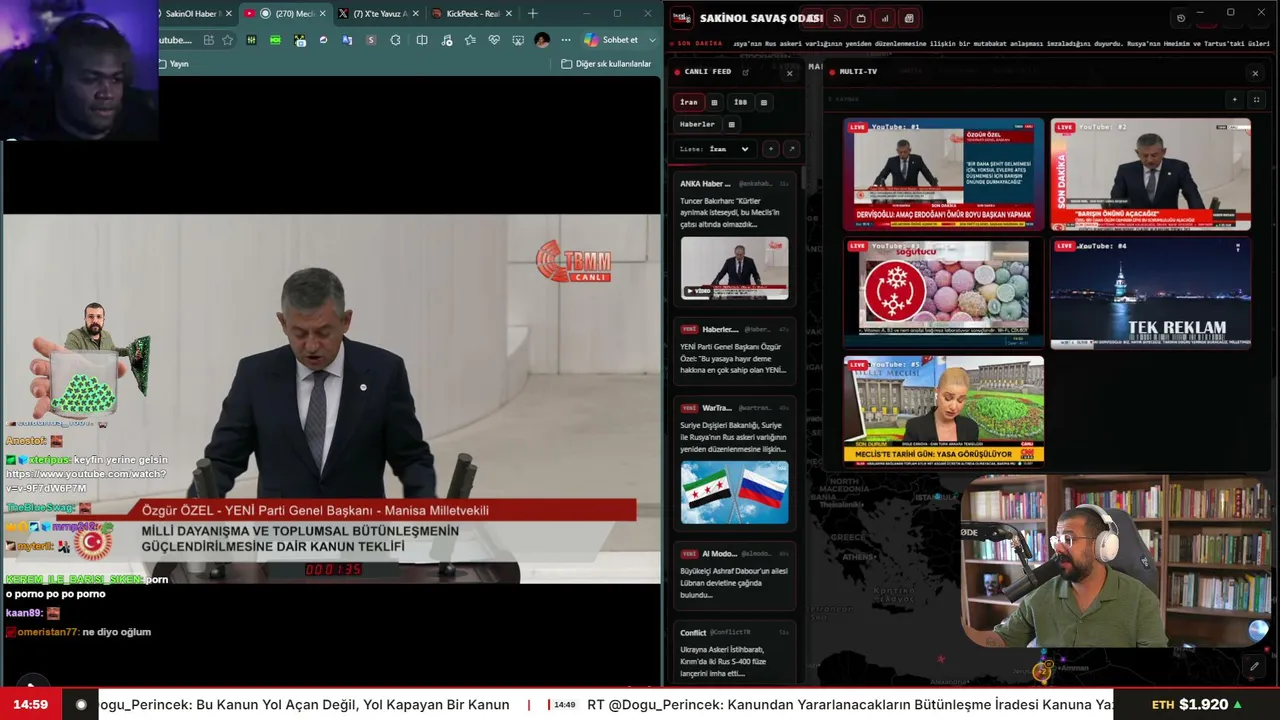Open the RSS feed icon in Sakinol header
Screen dimensions: 1280x720
(837, 18)
